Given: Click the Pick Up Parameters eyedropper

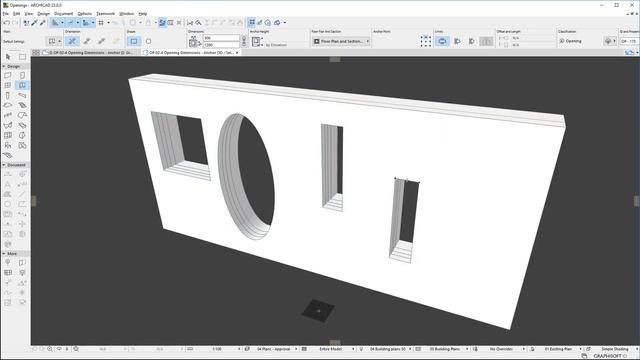Looking at the screenshot, I should (35, 23).
